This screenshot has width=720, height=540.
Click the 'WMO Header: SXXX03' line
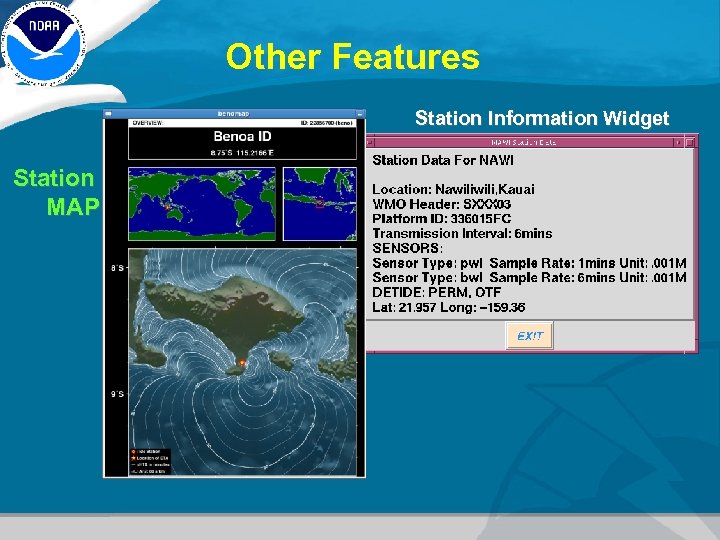(442, 204)
